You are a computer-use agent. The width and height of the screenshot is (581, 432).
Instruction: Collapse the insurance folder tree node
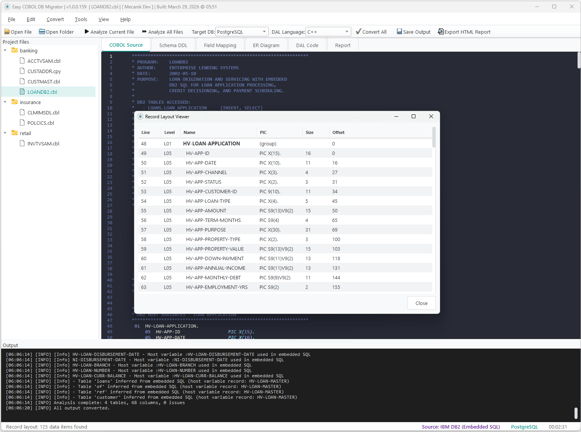coord(5,102)
